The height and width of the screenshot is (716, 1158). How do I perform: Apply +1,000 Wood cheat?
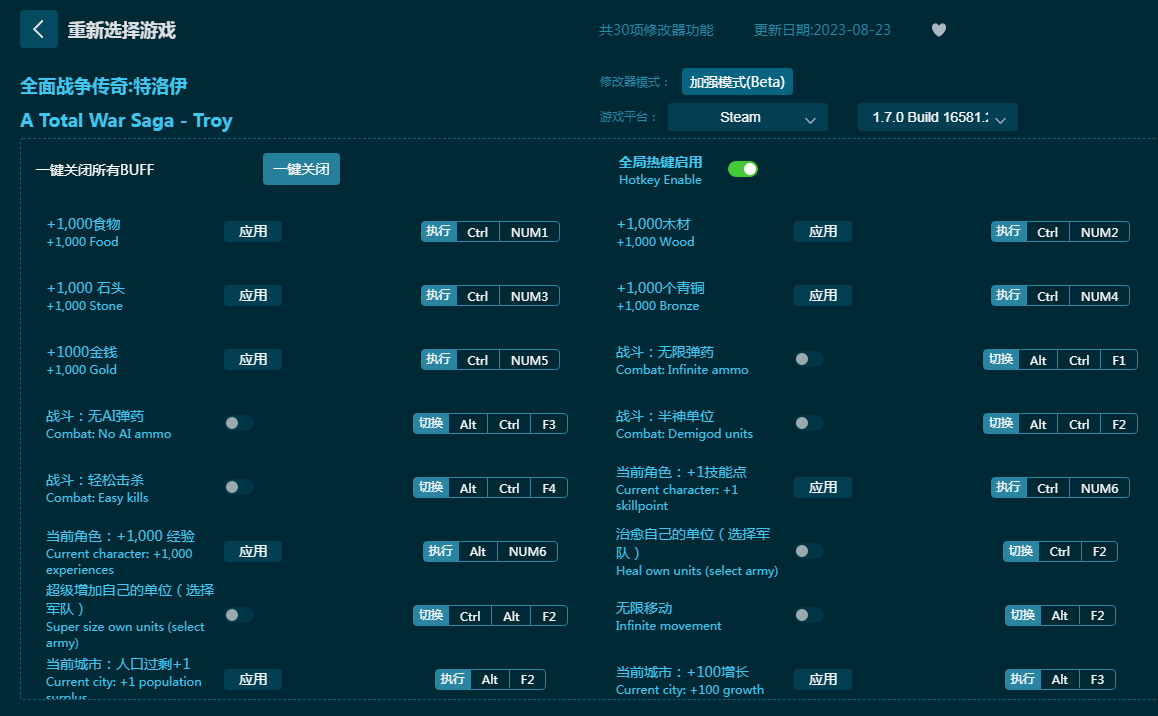(823, 231)
